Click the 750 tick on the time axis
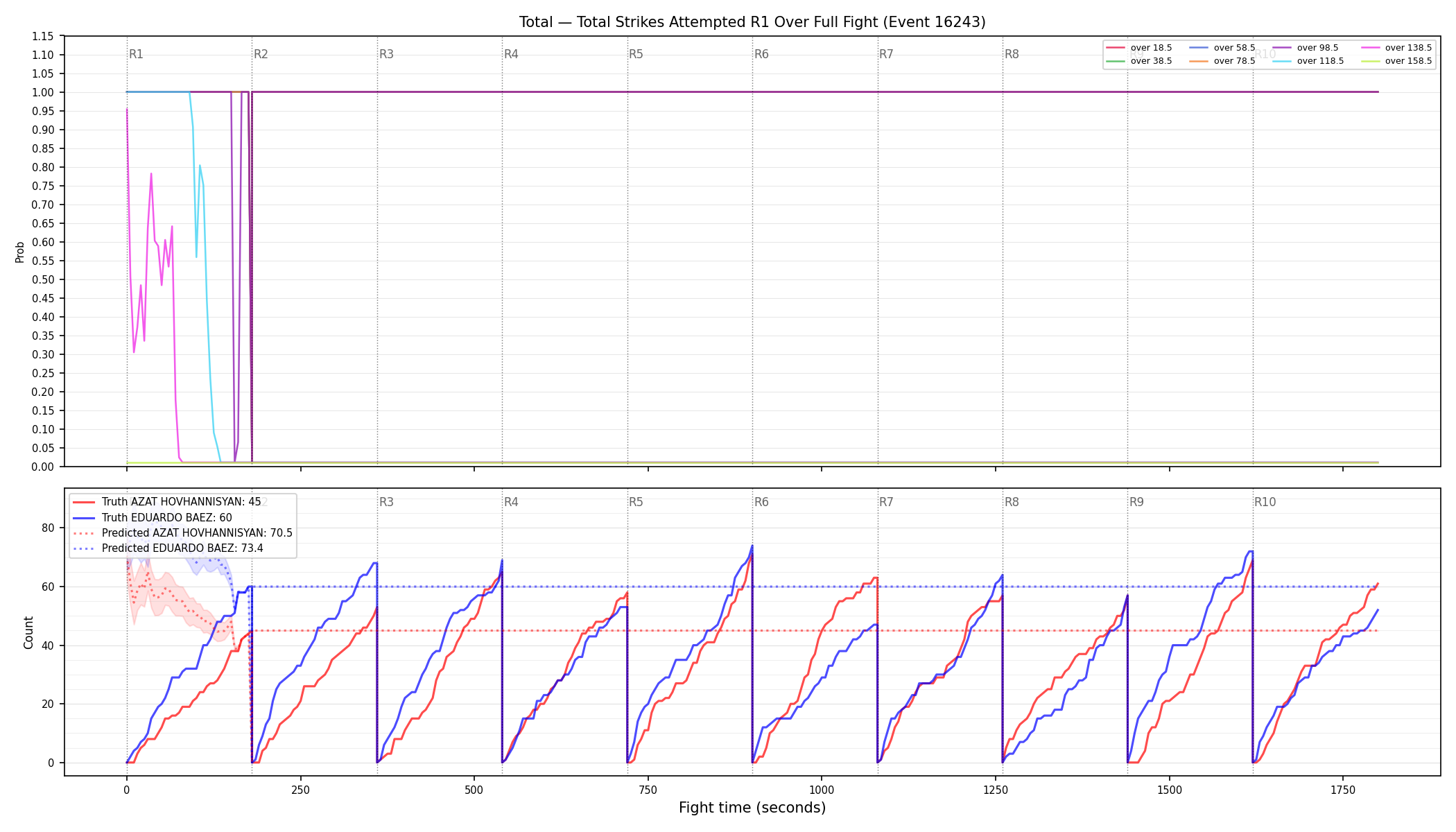Screen dimensions: 1456x832 click(648, 789)
